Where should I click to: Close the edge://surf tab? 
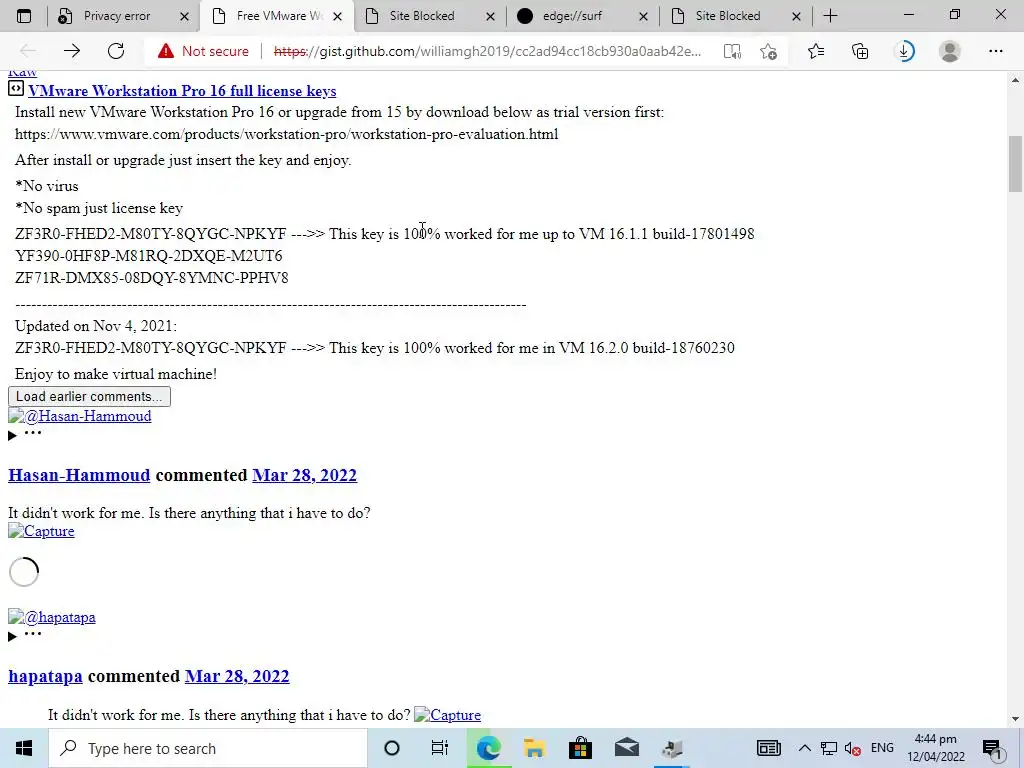tap(643, 16)
